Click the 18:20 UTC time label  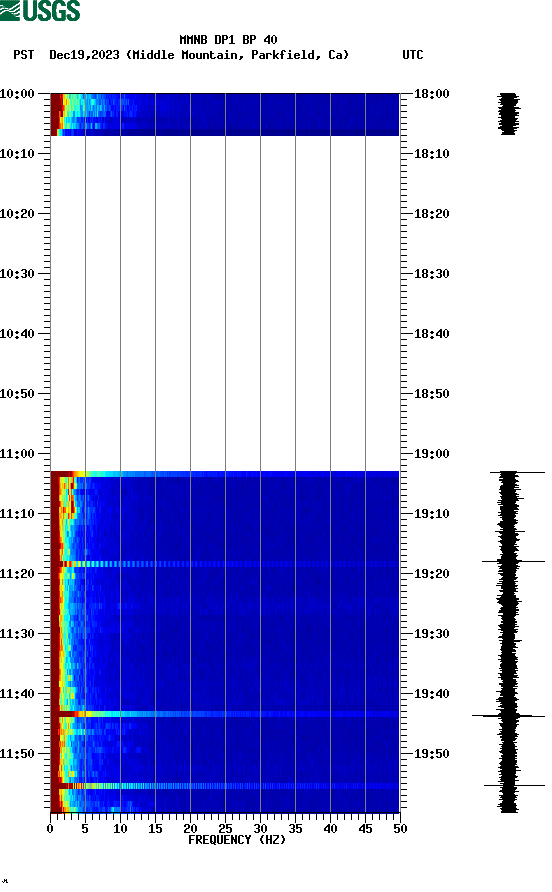(431, 214)
